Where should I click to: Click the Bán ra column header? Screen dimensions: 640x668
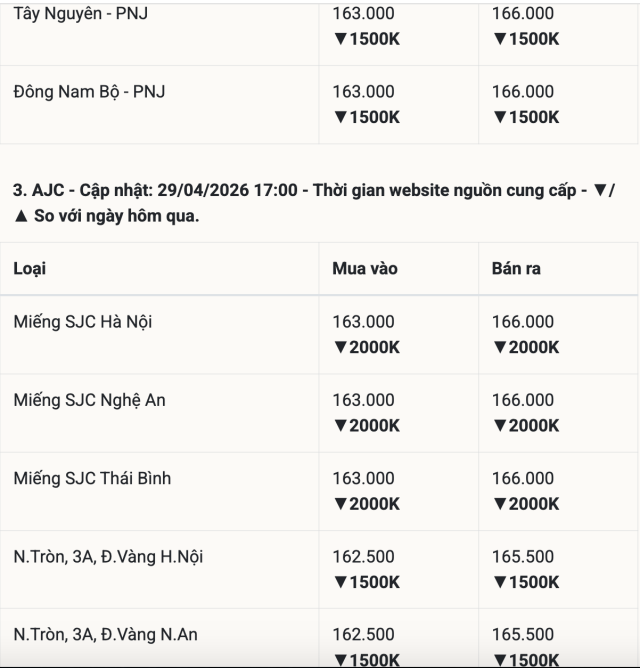tap(516, 269)
